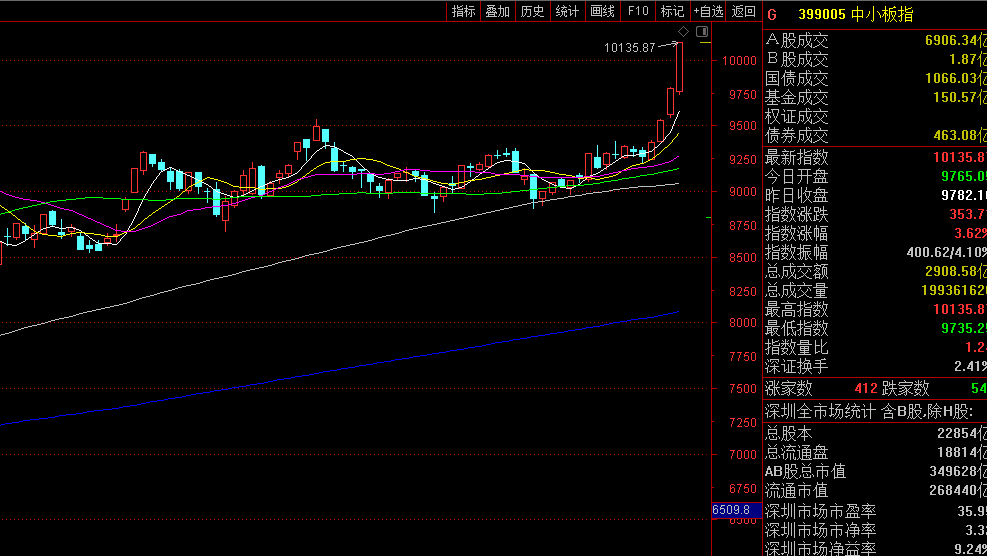This screenshot has width=987, height=556.
Task: Click the 今日开盘 row label
Action: point(796,176)
